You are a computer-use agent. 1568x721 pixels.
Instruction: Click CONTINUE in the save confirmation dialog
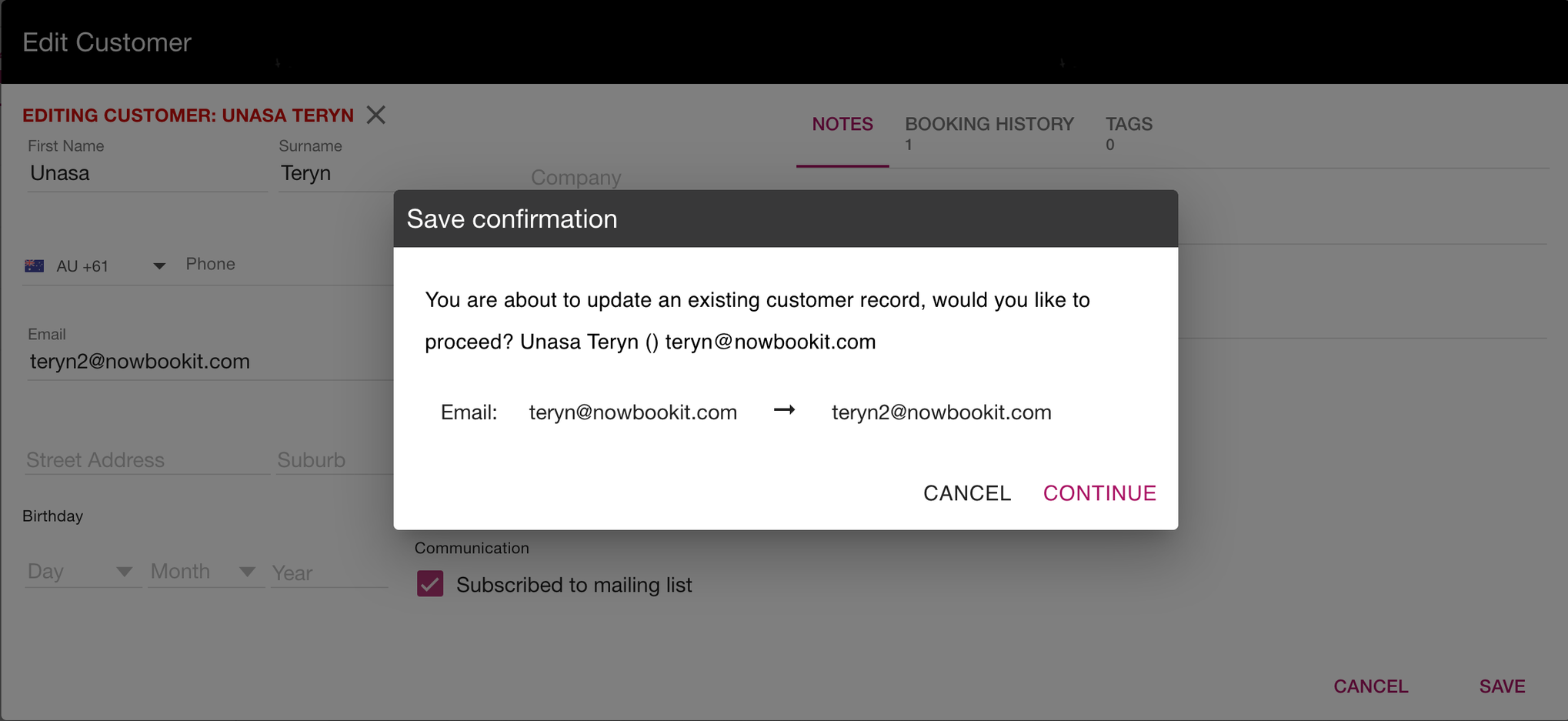tap(1099, 492)
